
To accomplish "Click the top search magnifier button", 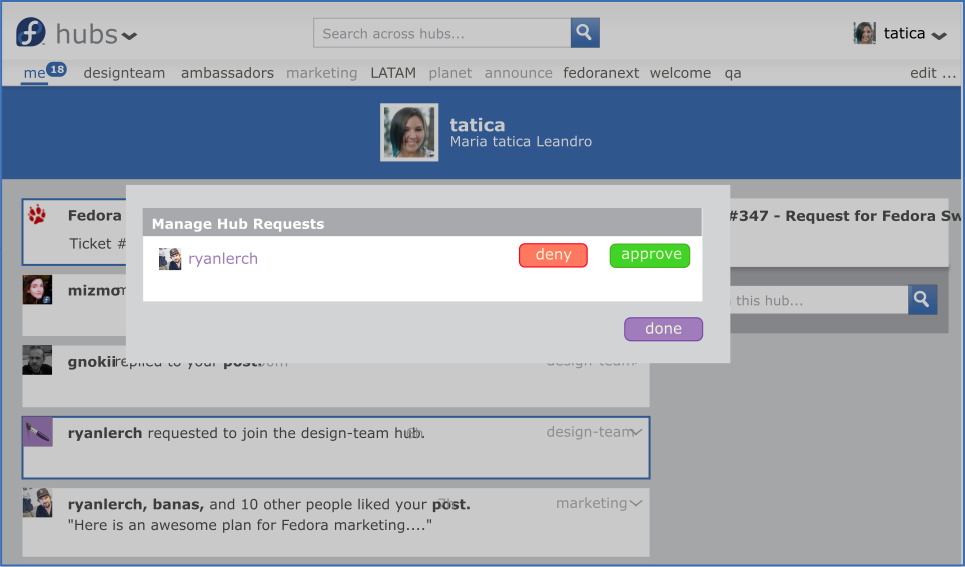I will (x=585, y=33).
